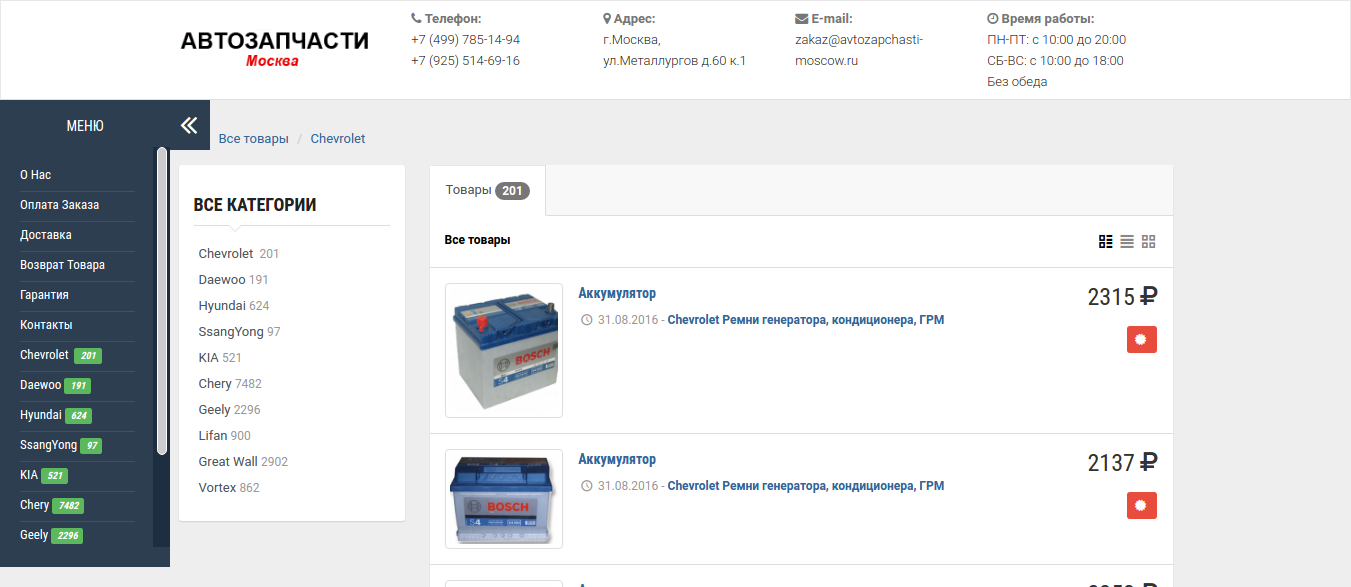This screenshot has height=587, width=1351.
Task: Click the АВТОЗАПЧАСТИ Москва logo
Action: tap(274, 49)
